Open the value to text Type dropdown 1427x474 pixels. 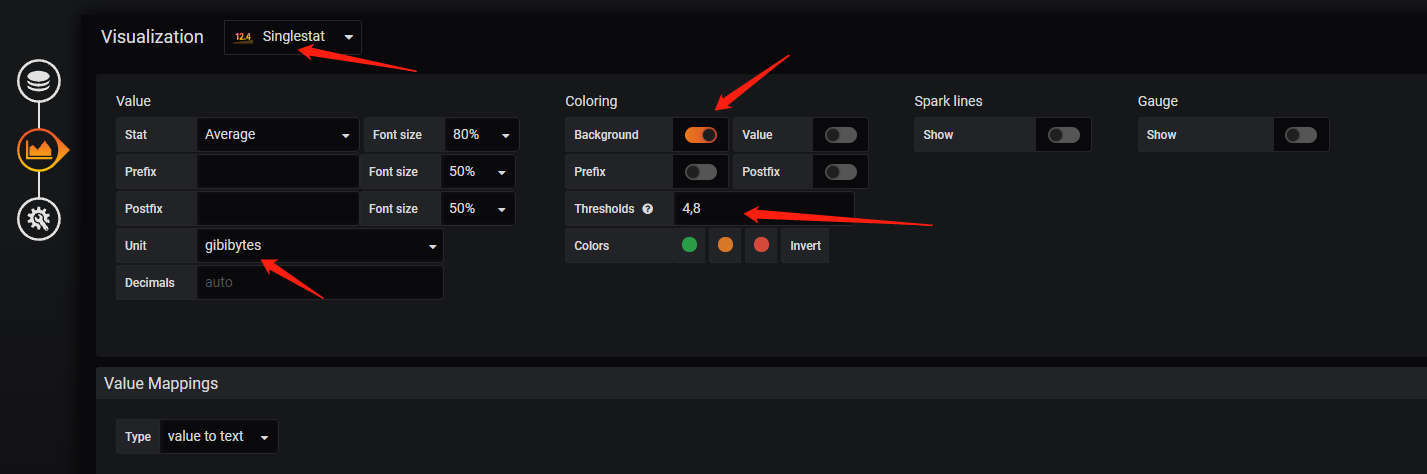point(218,437)
